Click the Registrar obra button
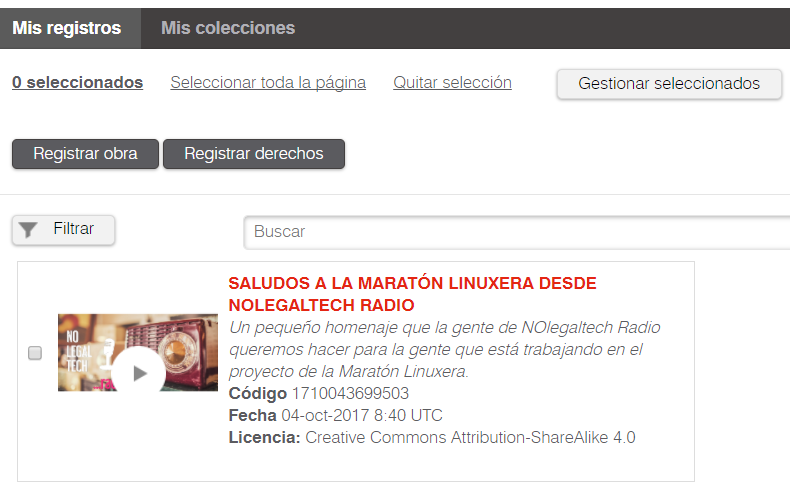This screenshot has width=790, height=492. click(x=85, y=154)
